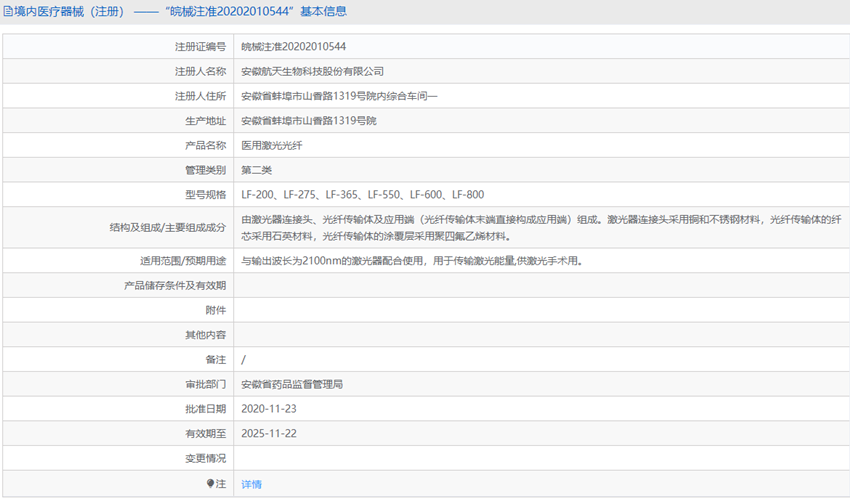Click the lightbulb icon next to 注
850x498 pixels.
210,483
